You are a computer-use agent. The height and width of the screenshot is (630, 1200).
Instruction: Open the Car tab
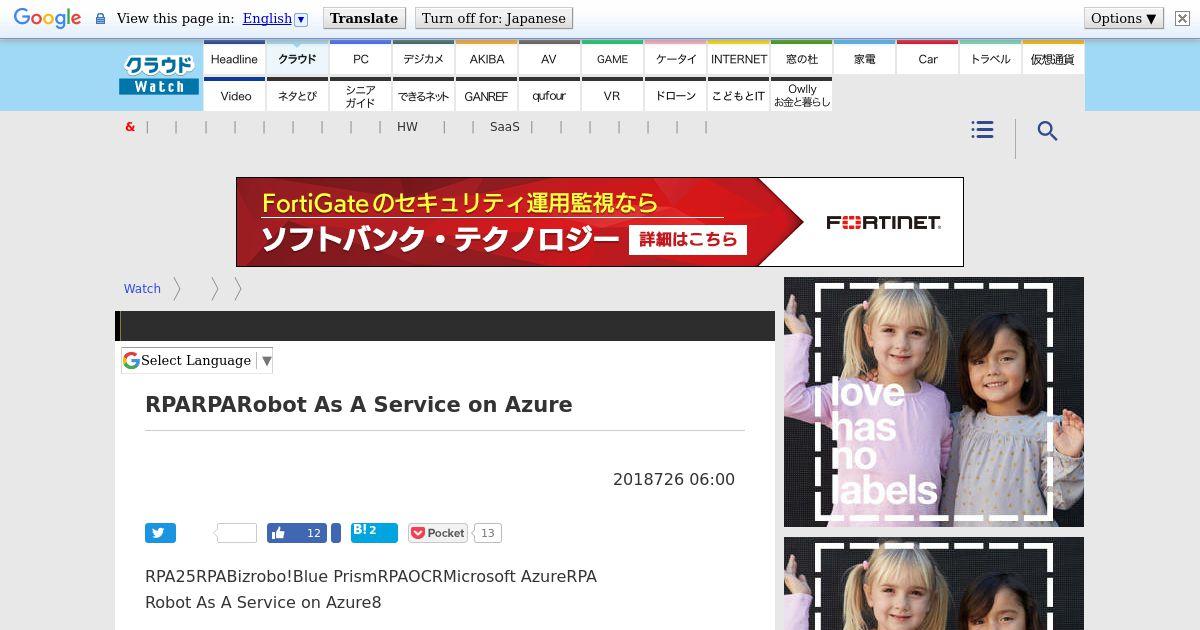(927, 59)
